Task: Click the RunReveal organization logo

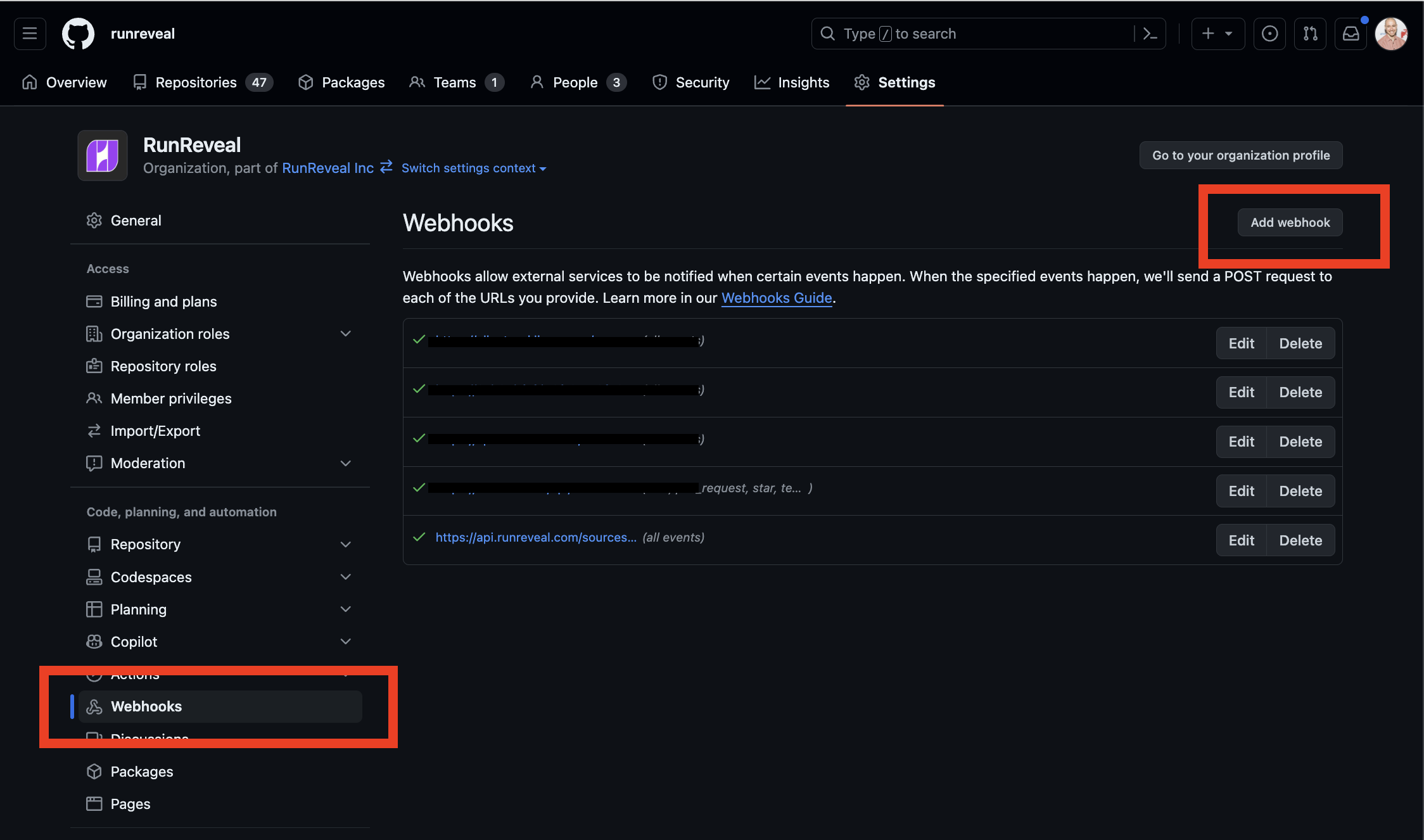Action: click(103, 156)
